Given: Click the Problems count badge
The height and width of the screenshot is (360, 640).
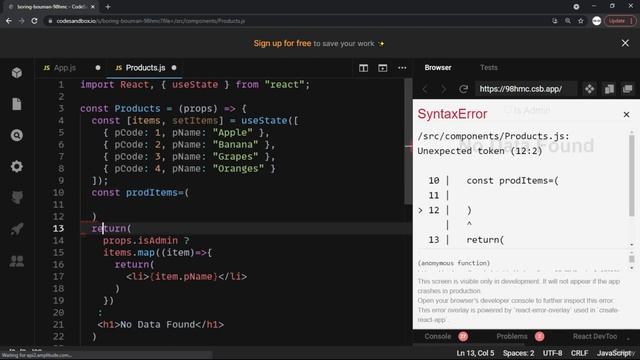Looking at the screenshot, I should [x=539, y=336].
